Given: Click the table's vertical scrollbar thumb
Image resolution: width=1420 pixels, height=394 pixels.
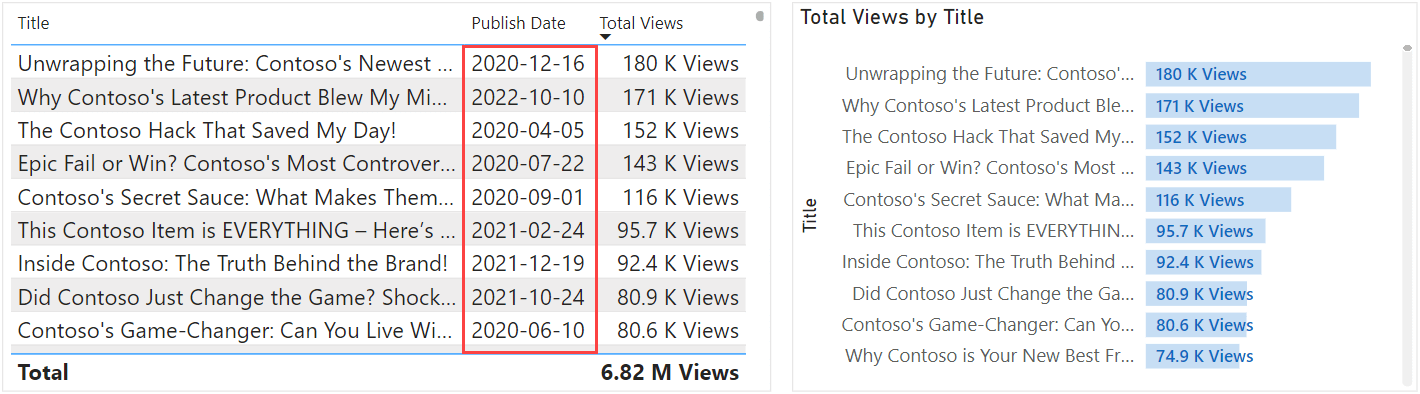Looking at the screenshot, I should click(x=760, y=16).
